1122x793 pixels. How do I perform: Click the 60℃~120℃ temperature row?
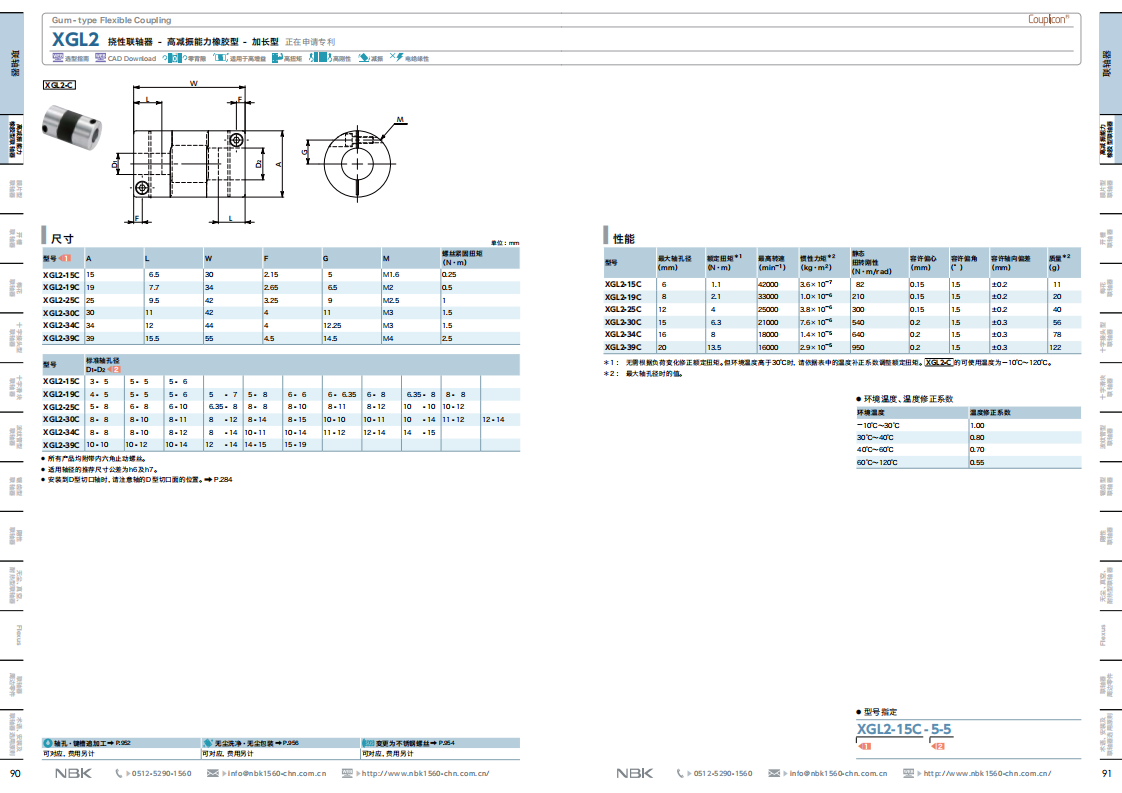tap(968, 462)
